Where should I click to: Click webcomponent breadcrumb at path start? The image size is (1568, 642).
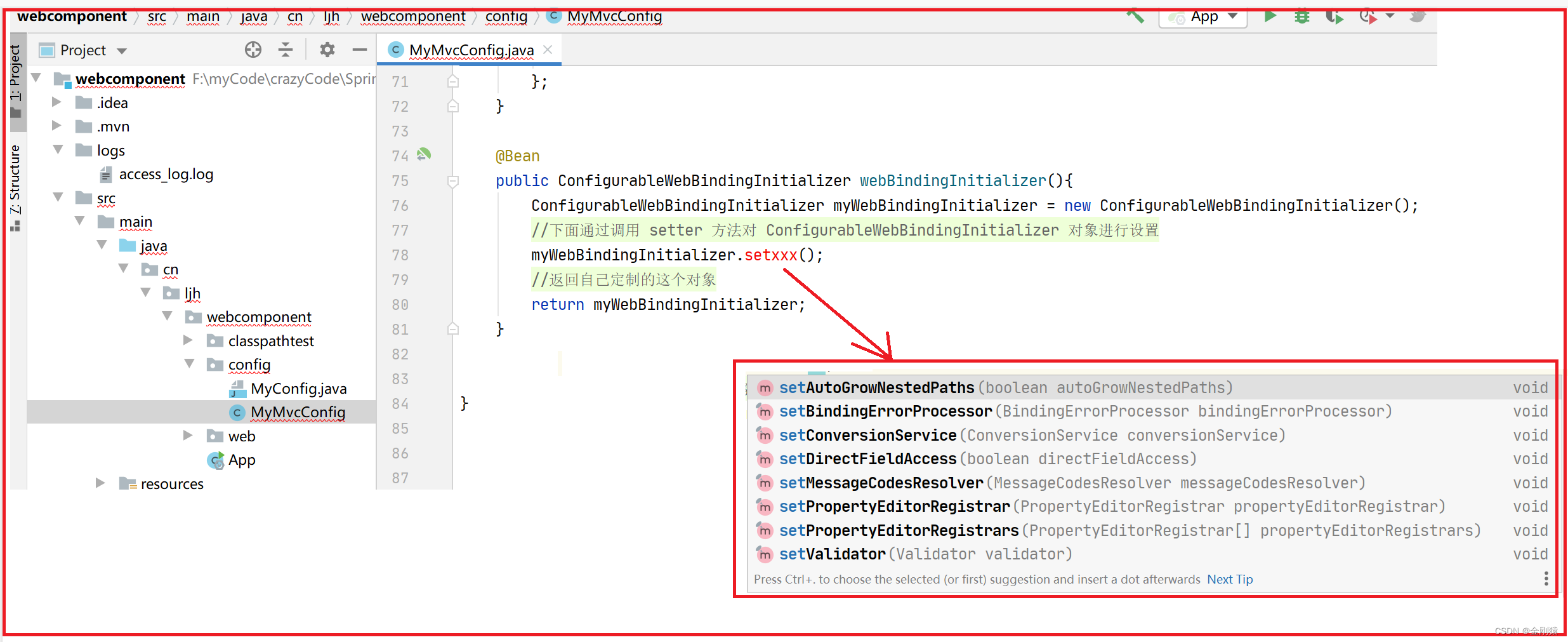[x=72, y=17]
